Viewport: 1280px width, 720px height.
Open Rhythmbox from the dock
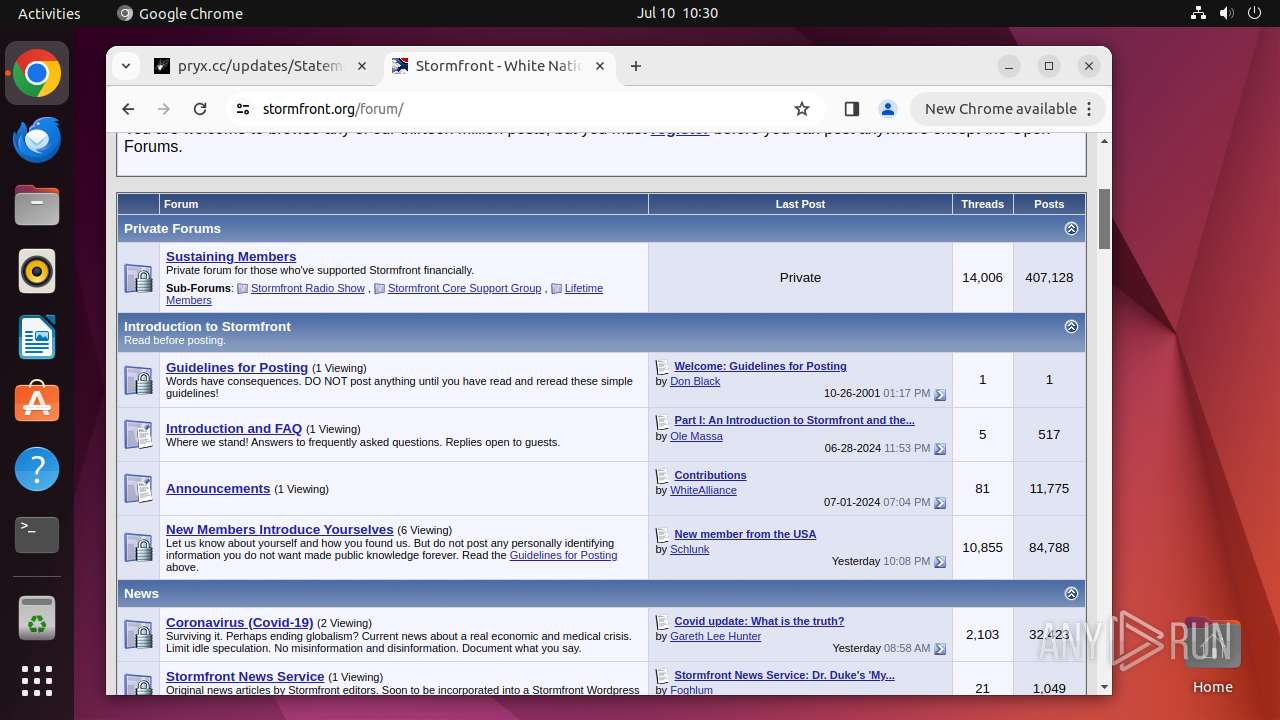(x=37, y=272)
